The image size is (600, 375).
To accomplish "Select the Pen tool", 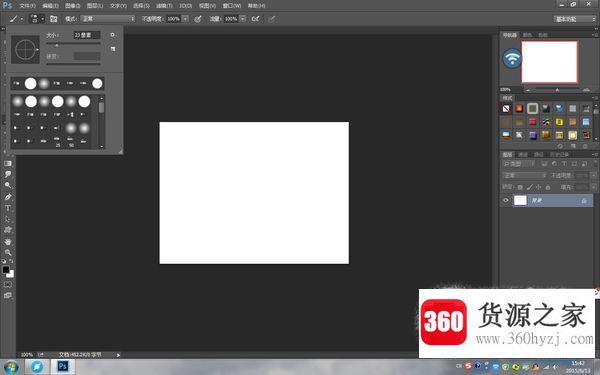I will pyautogui.click(x=8, y=197).
